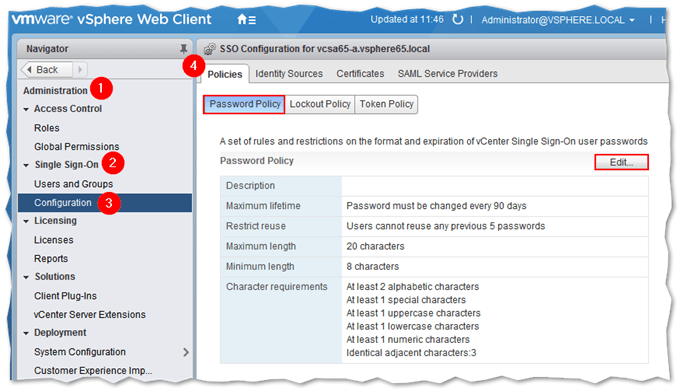
Task: Click the Maximum lifetime row label
Action: (x=263, y=206)
